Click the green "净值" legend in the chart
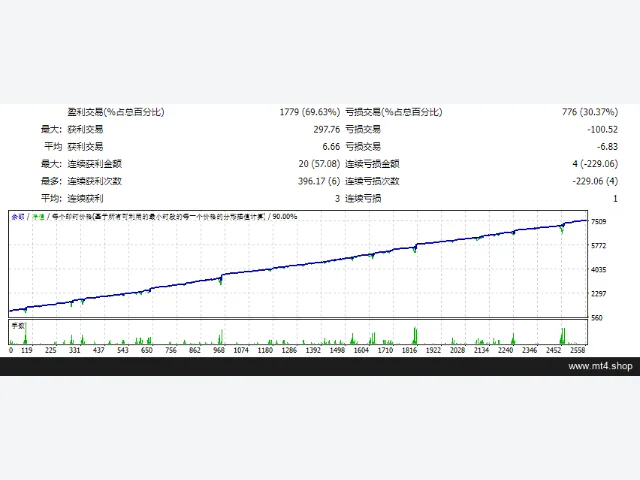The image size is (640, 480). (38, 217)
